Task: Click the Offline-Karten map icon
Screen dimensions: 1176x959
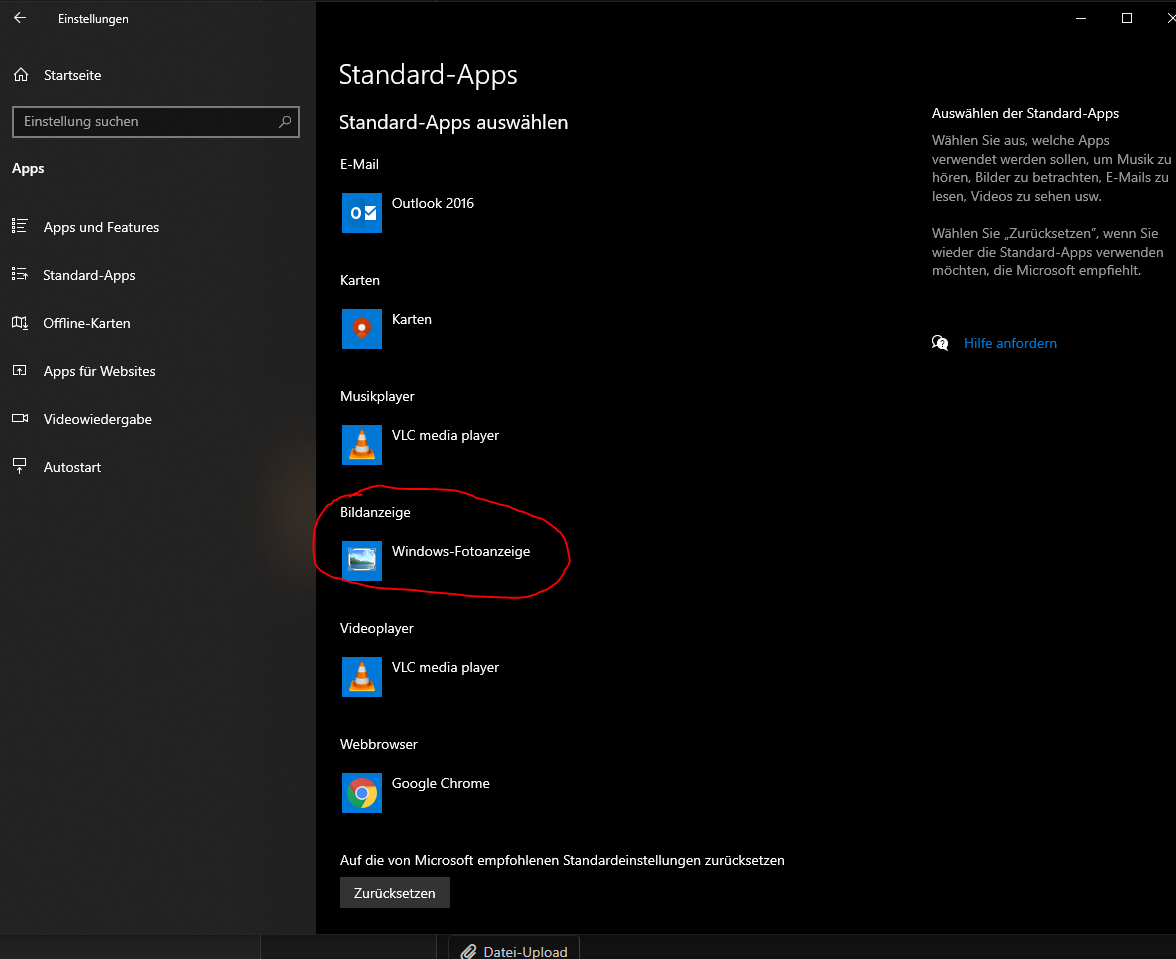Action: 20,322
